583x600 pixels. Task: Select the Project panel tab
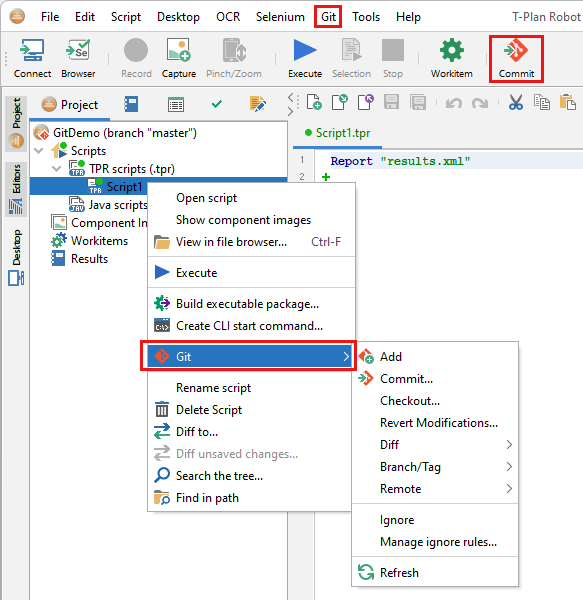pos(70,104)
